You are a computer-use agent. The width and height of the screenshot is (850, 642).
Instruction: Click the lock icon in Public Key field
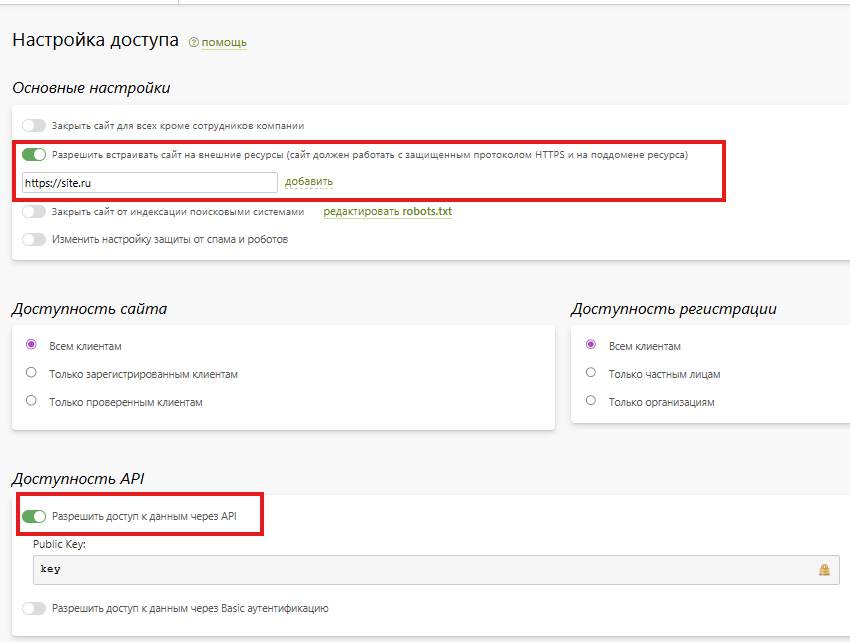coord(824,569)
